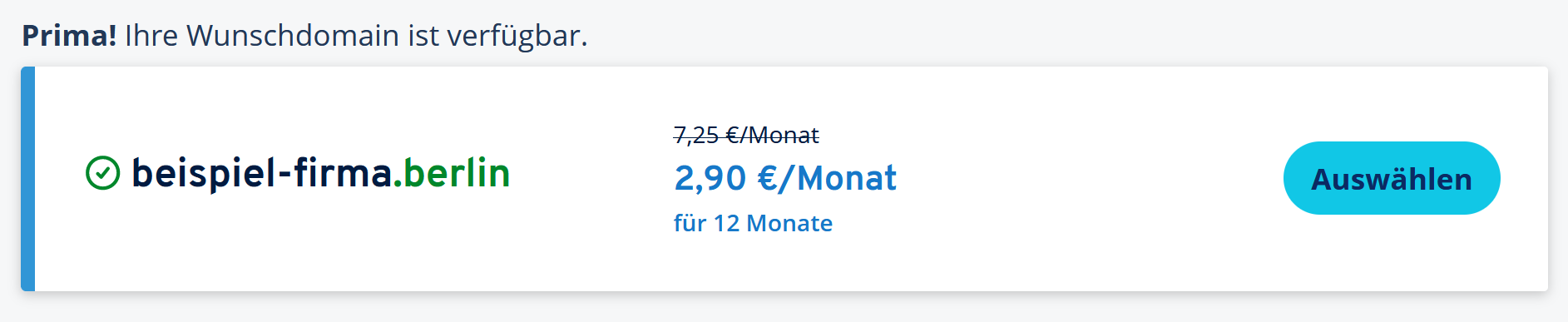Screen dimensions: 1568x322
Task: Click the Auswählen button
Action: 1392,178
